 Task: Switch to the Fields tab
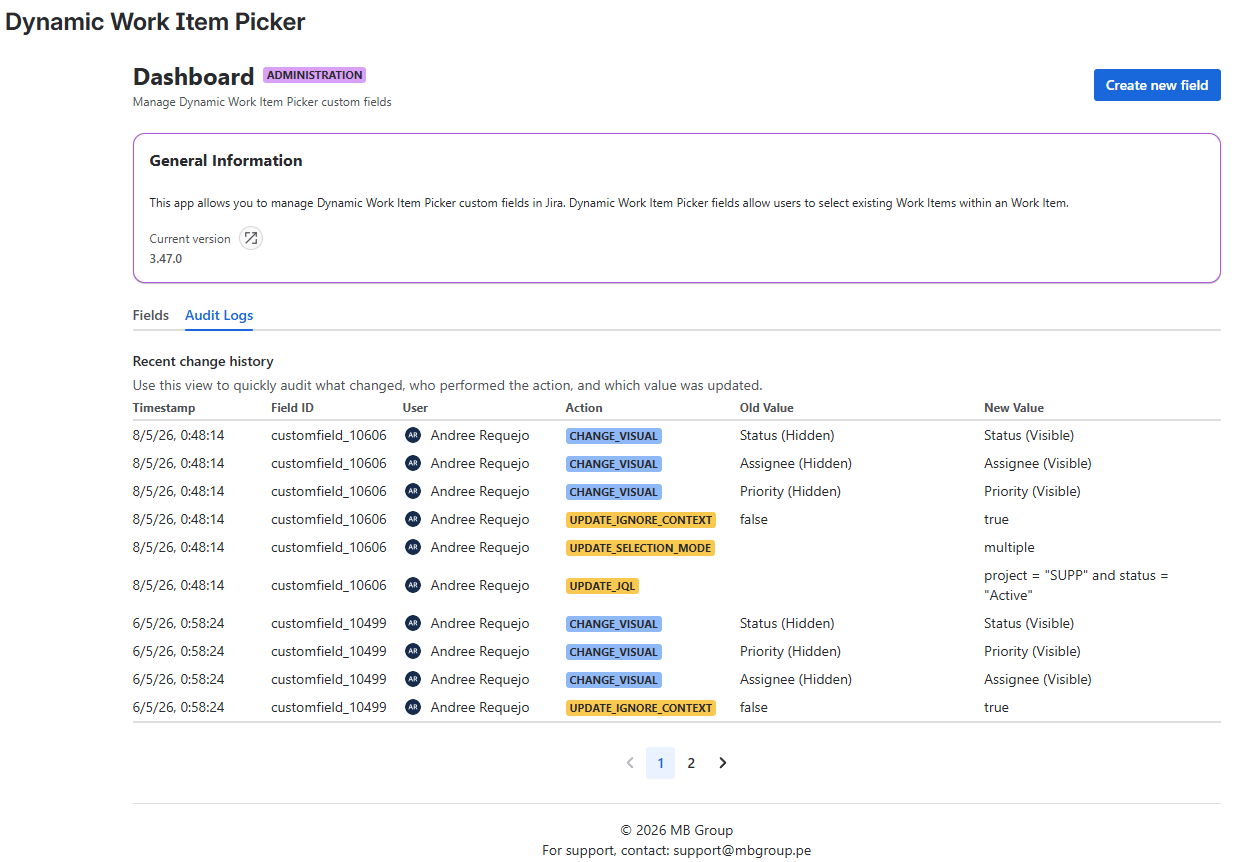coord(151,315)
